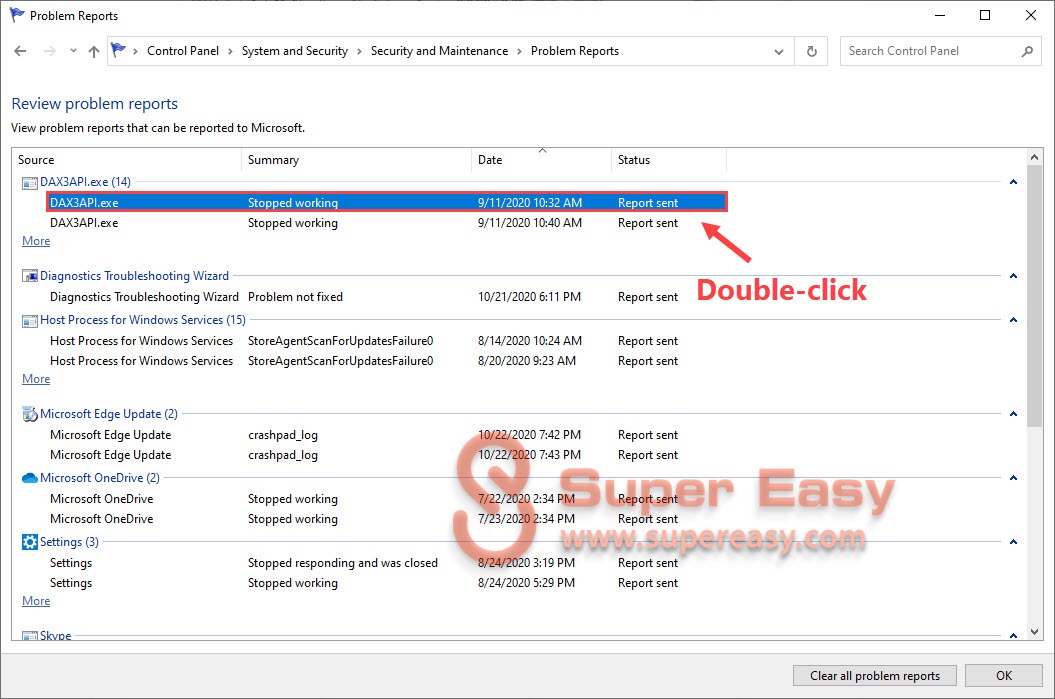Click the DAX3API.exe (14) group header
The height and width of the screenshot is (699, 1055).
[x=85, y=182]
